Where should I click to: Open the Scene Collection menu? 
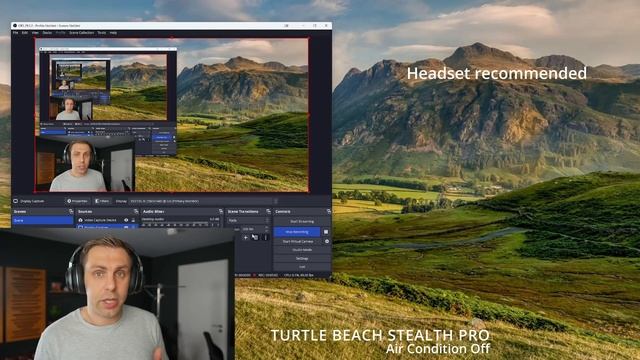82,33
